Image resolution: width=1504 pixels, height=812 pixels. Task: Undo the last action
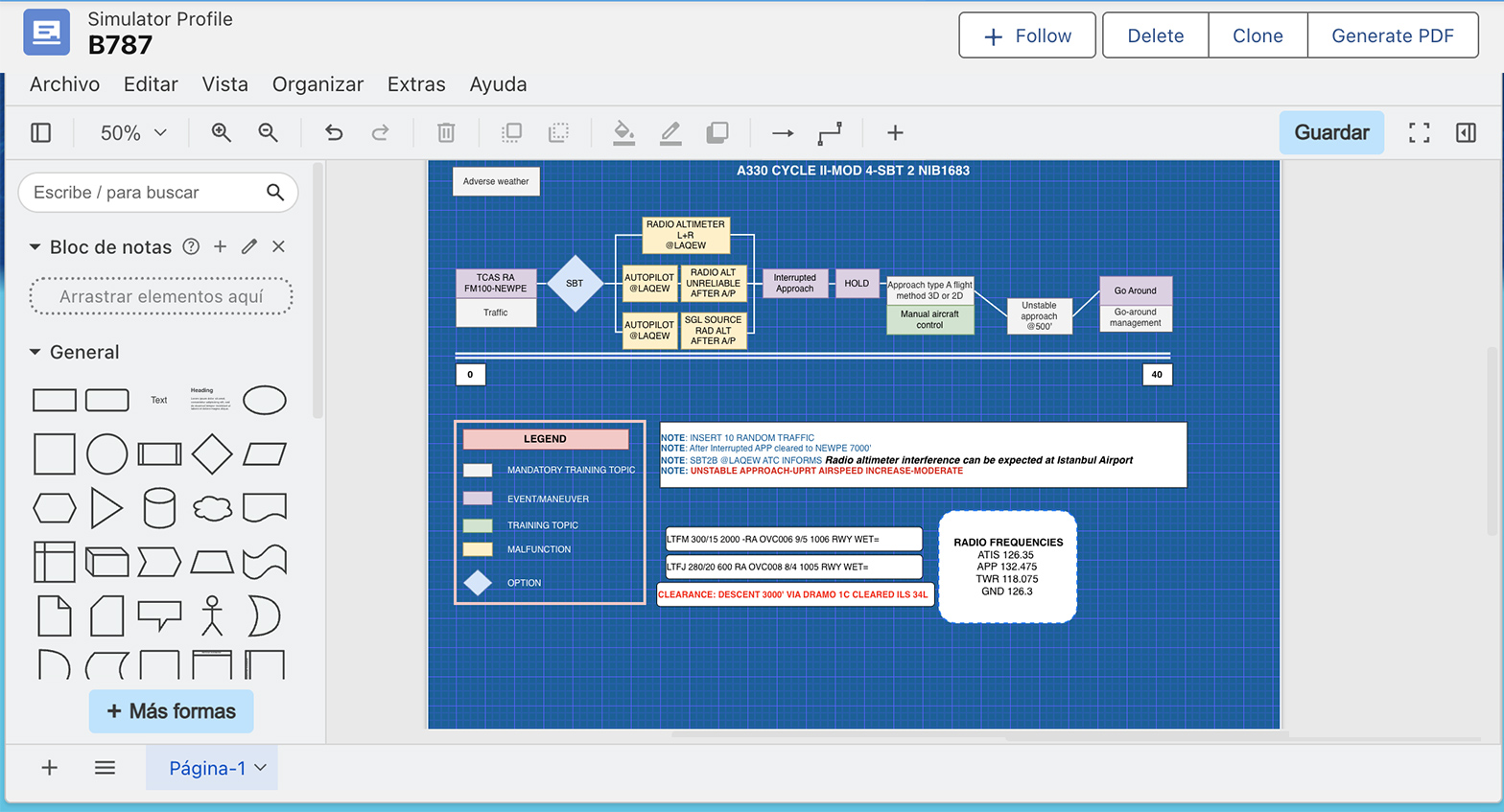point(334,133)
